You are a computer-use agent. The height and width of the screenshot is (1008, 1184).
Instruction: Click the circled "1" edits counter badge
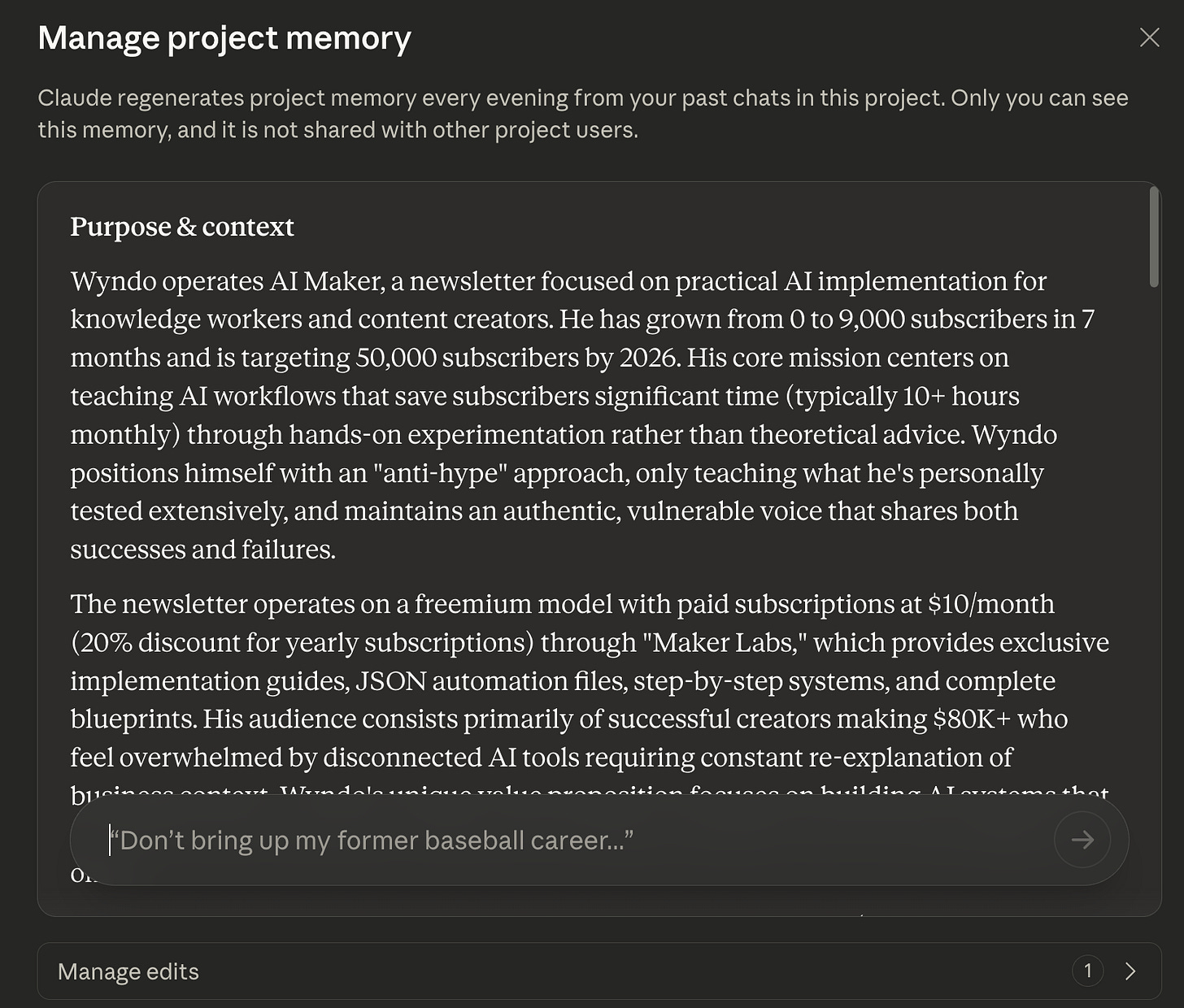point(1087,971)
